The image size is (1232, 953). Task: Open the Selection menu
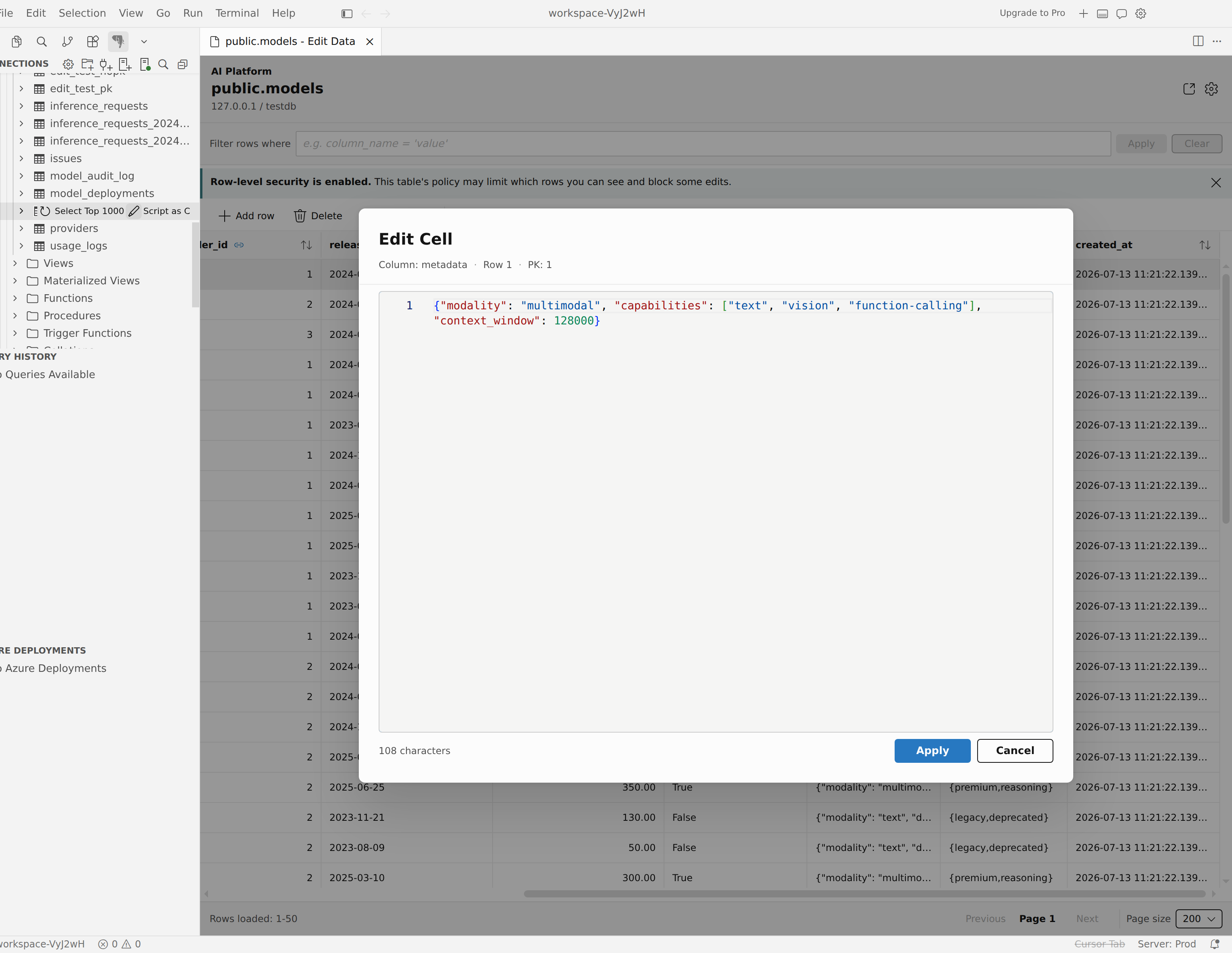click(x=83, y=13)
